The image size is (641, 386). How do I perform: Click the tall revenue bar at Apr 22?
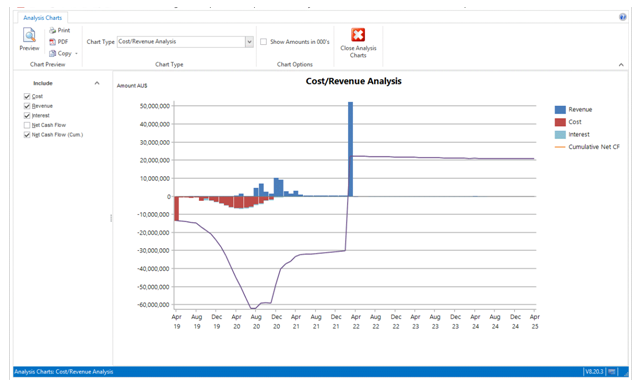(x=350, y=149)
